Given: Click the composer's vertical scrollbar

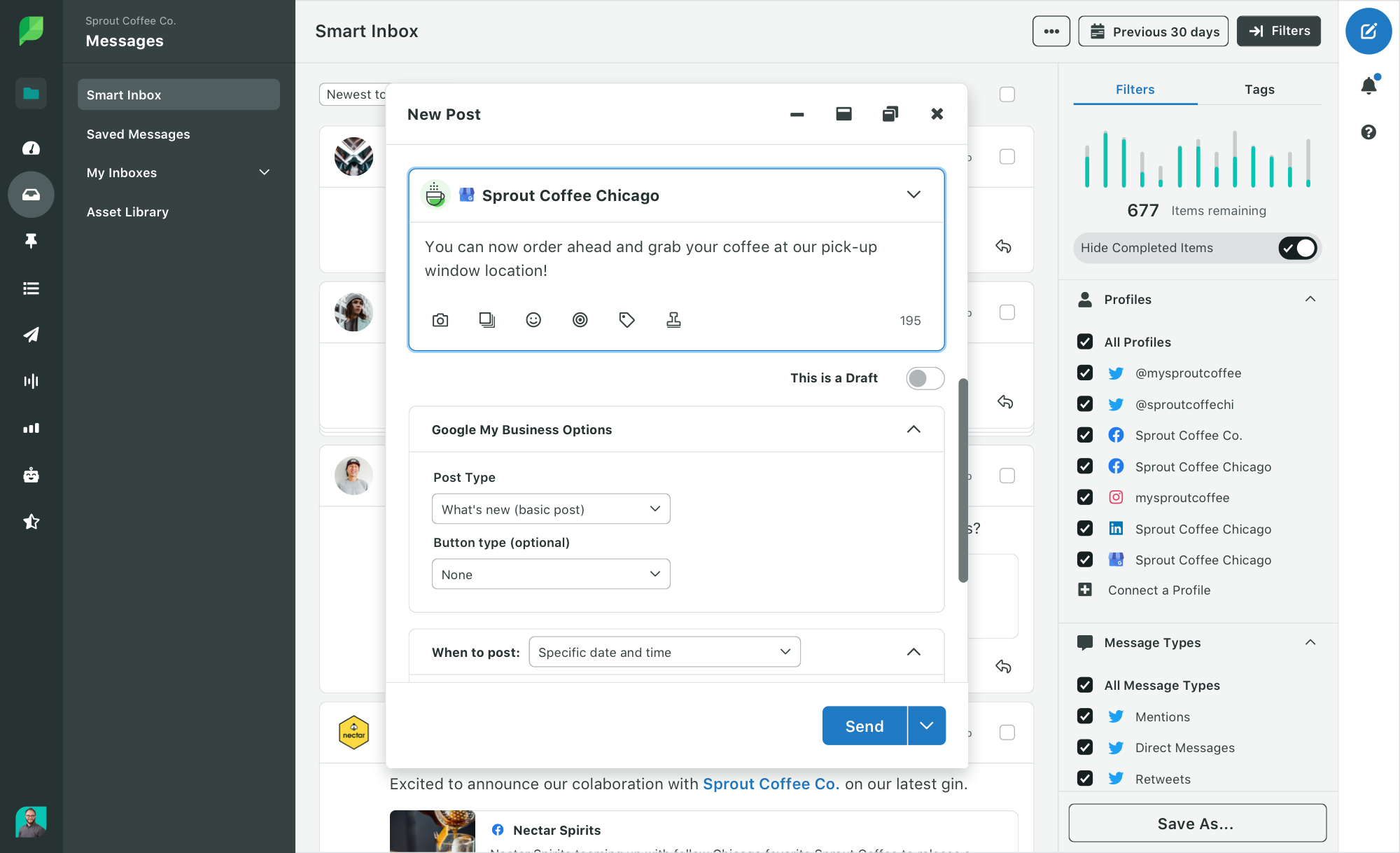Looking at the screenshot, I should point(963,480).
